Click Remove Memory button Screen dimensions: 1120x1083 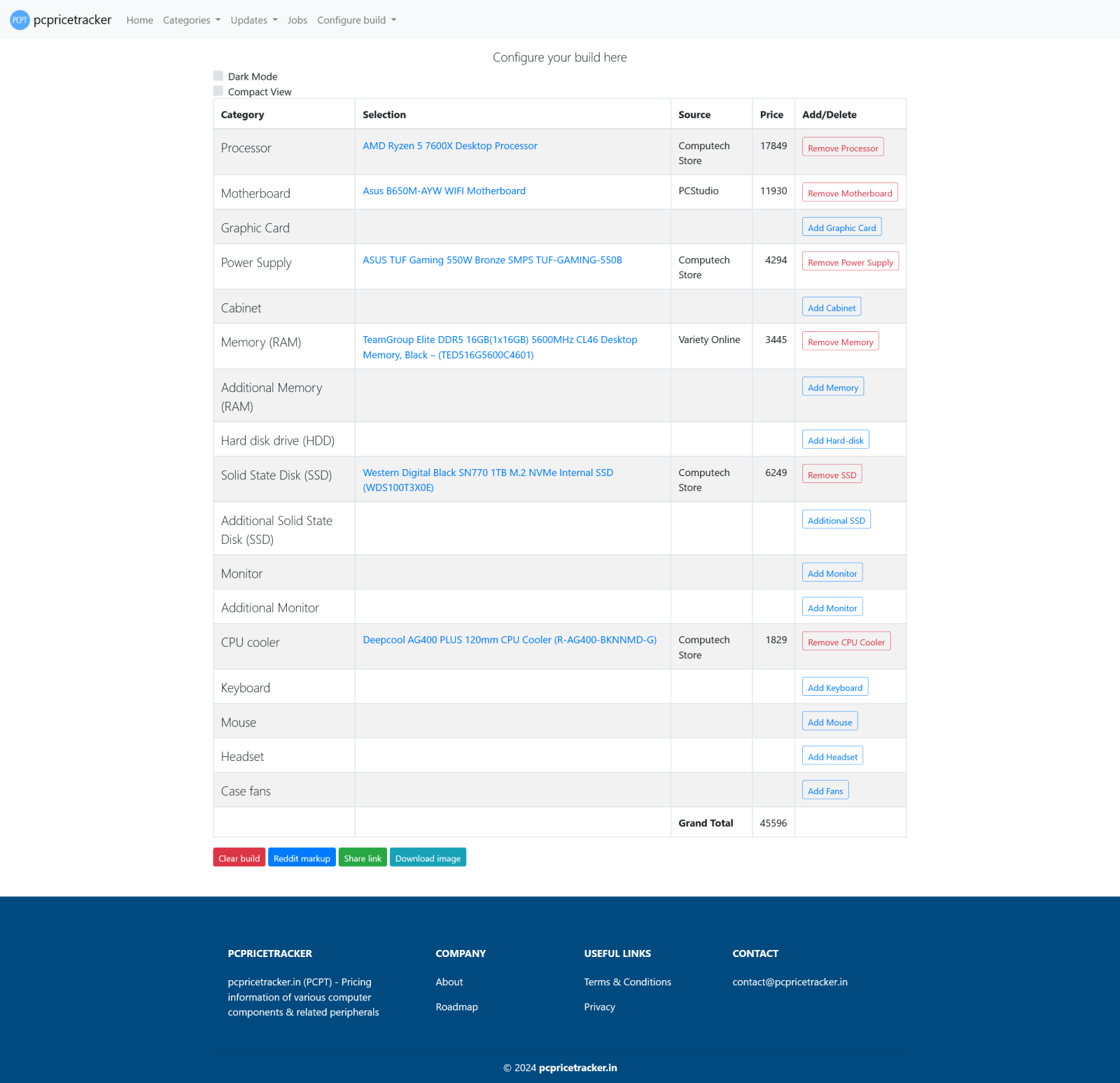click(x=840, y=341)
